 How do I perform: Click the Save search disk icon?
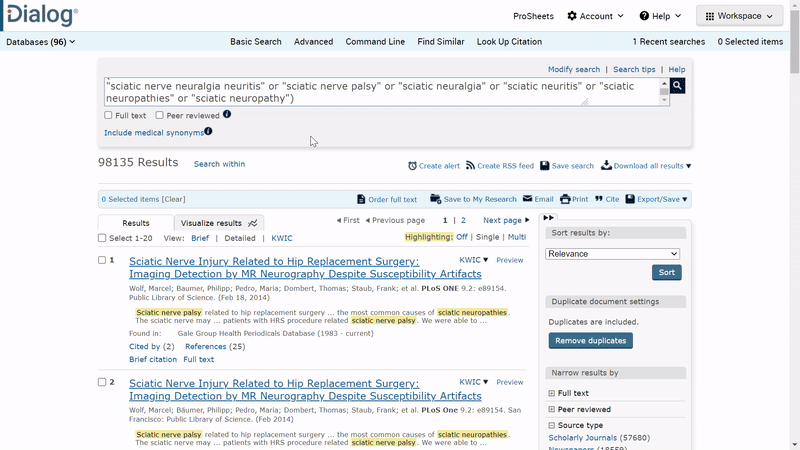point(545,166)
